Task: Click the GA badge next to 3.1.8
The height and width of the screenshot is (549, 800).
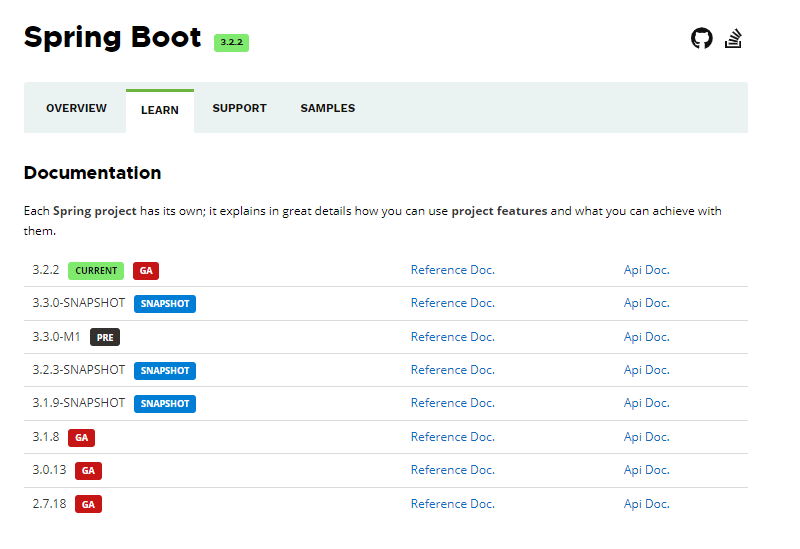Action: pyautogui.click(x=81, y=437)
